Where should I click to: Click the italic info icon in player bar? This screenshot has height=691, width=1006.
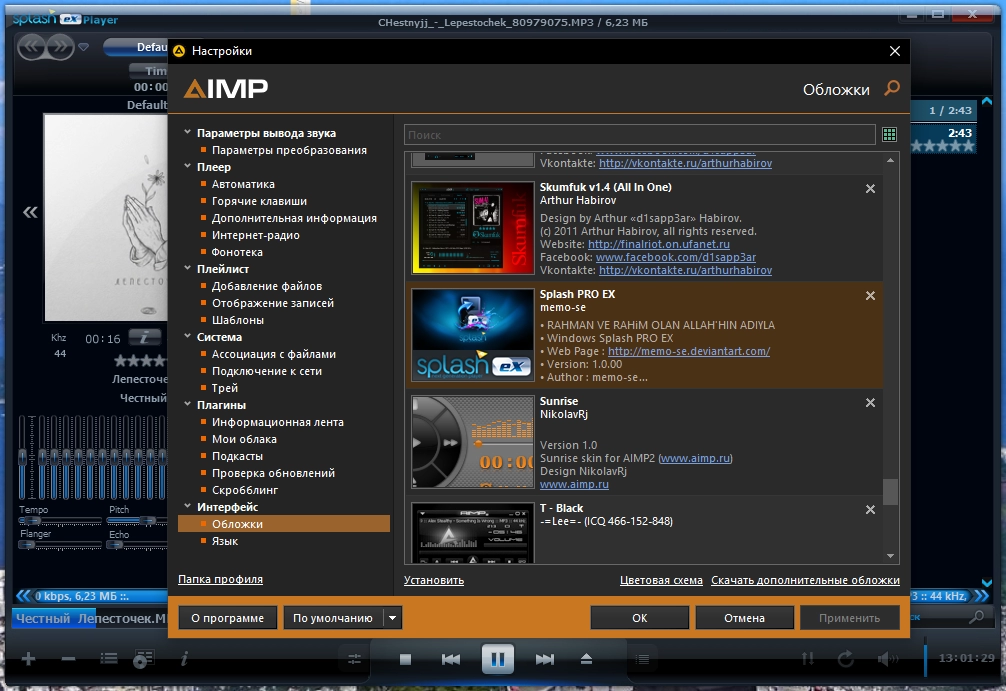tap(184, 658)
